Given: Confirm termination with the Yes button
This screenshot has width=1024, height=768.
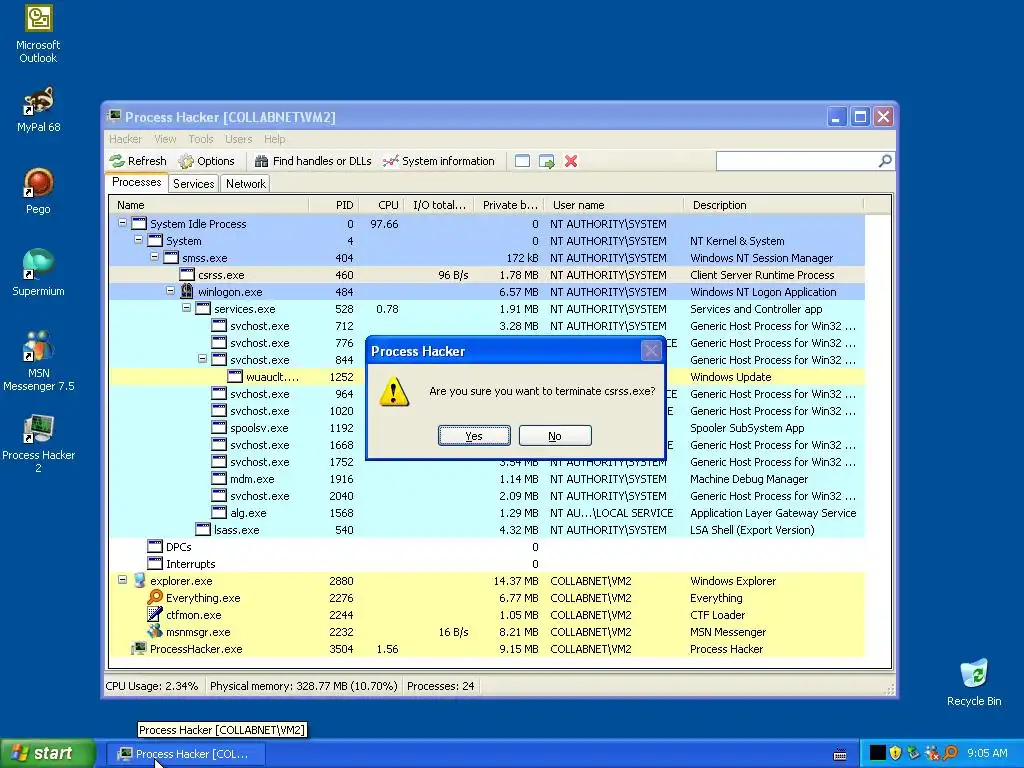Looking at the screenshot, I should (x=474, y=436).
